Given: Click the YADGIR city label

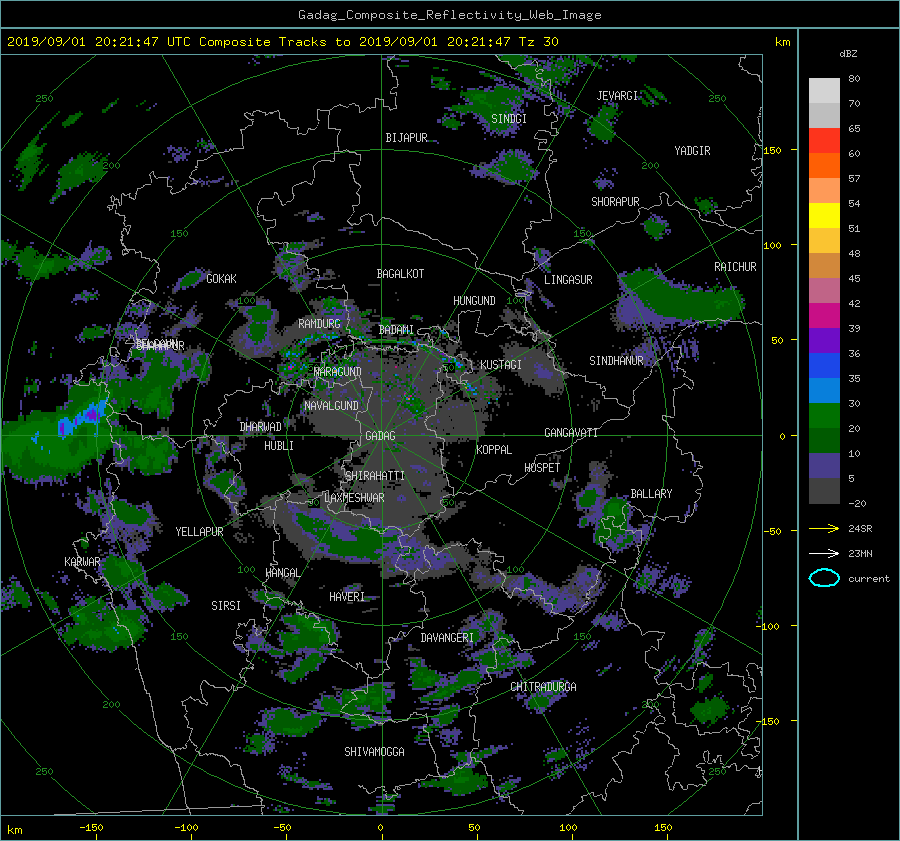Looking at the screenshot, I should tap(692, 151).
